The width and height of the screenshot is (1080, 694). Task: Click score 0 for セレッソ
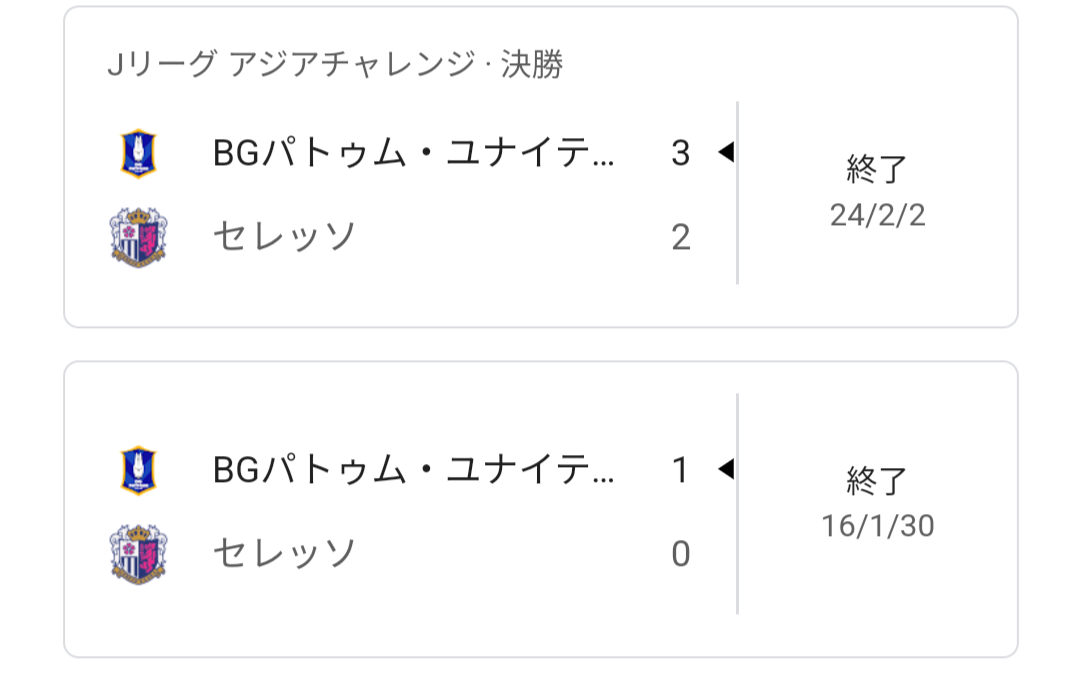pyautogui.click(x=681, y=554)
